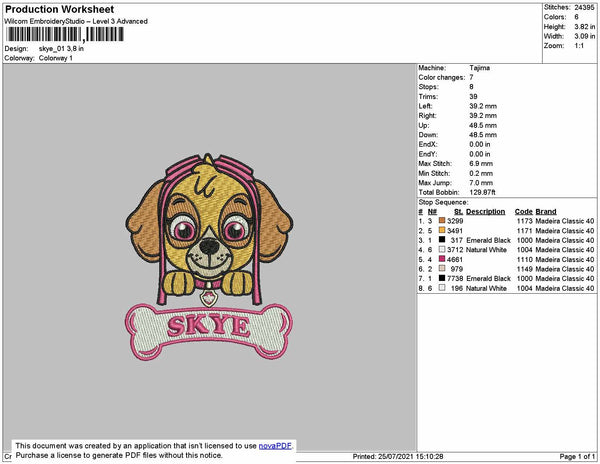The width and height of the screenshot is (600, 464).
Task: Click the black swatch for stop 3 (317)
Action: (442, 240)
